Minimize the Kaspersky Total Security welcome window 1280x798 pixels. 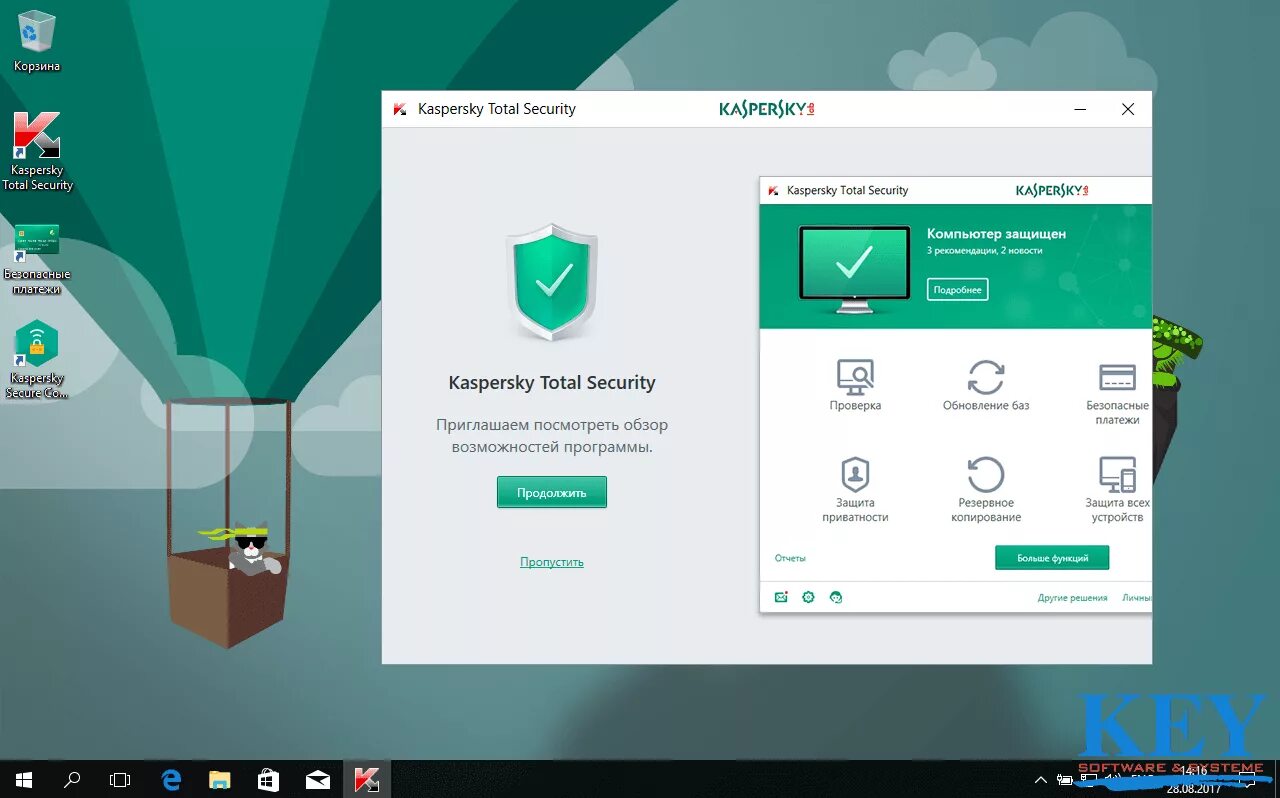point(1081,109)
